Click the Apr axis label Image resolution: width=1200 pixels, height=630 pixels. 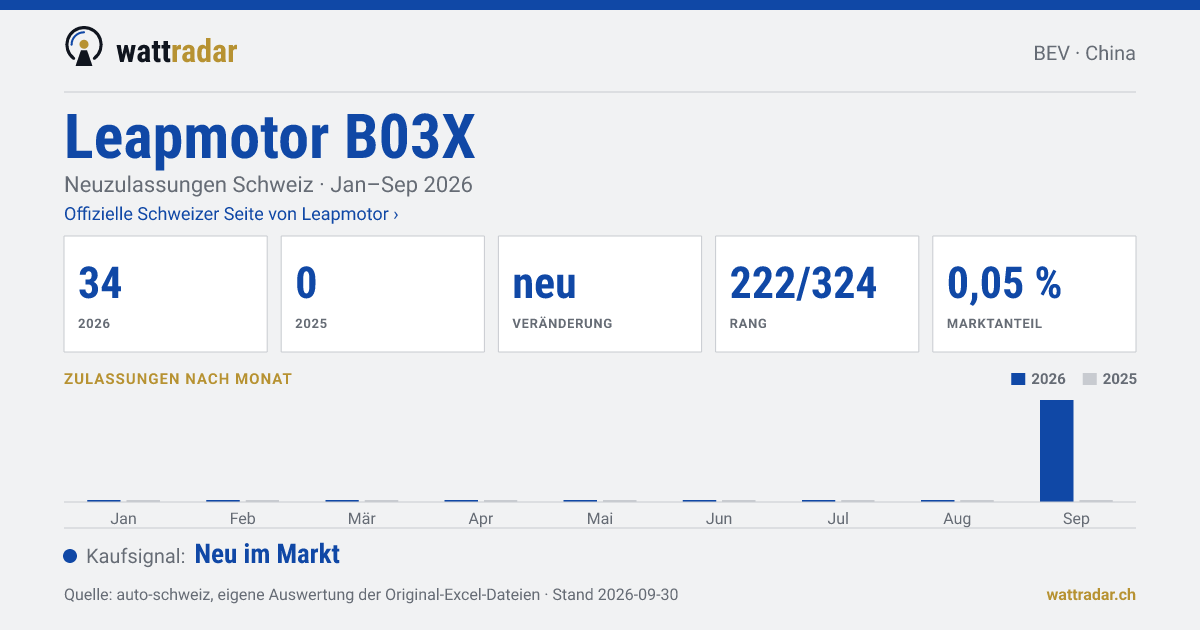tap(481, 518)
